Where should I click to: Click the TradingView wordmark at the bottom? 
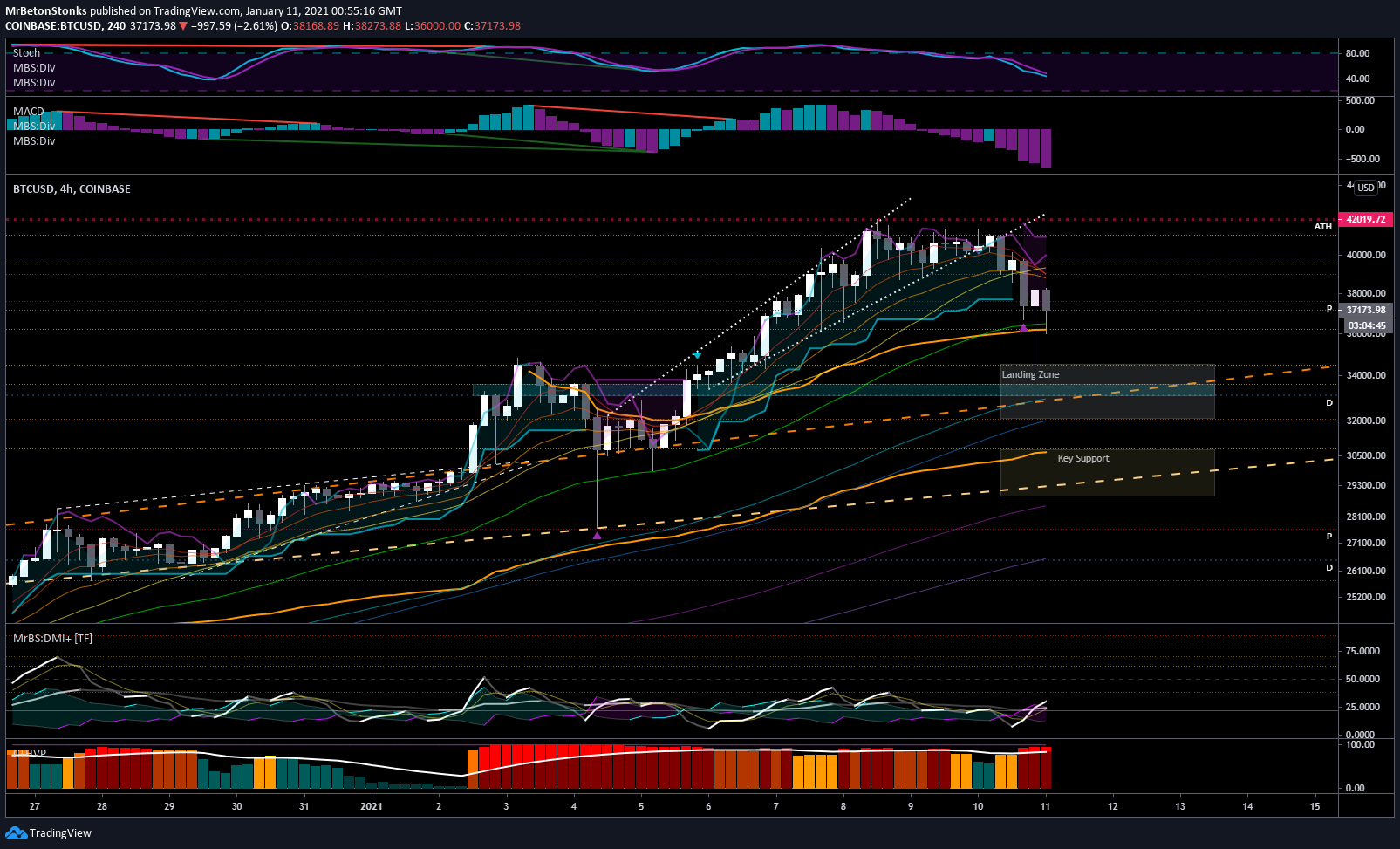tap(60, 833)
